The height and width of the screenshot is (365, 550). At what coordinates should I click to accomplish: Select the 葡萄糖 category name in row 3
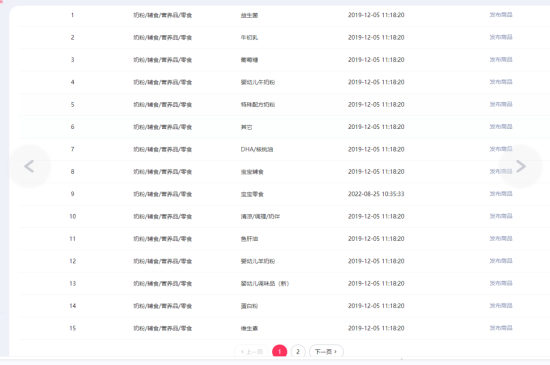(249, 60)
